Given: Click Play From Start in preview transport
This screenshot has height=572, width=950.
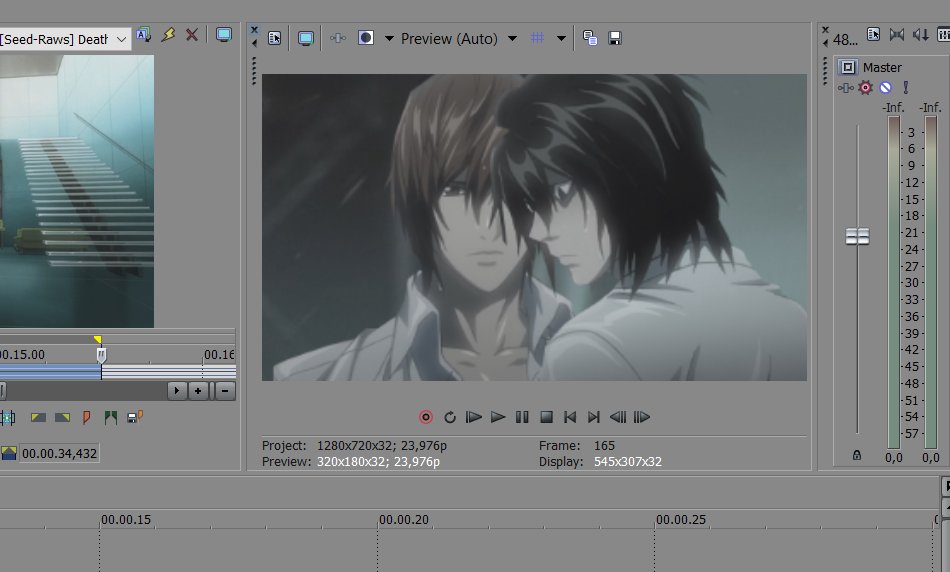Looking at the screenshot, I should [x=474, y=417].
